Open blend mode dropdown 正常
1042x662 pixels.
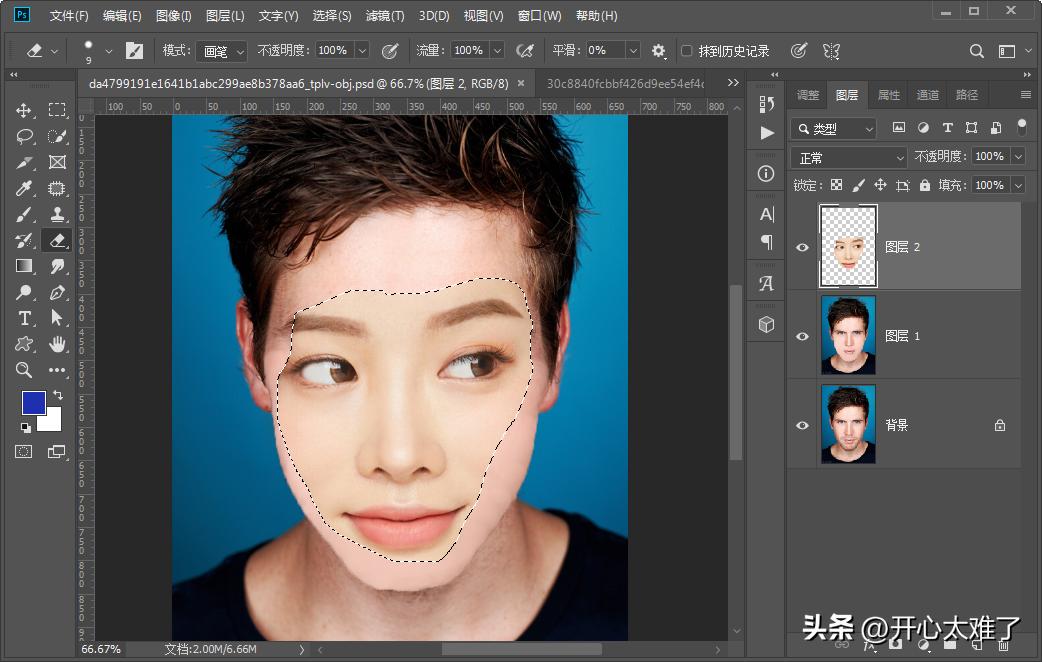tap(848, 157)
